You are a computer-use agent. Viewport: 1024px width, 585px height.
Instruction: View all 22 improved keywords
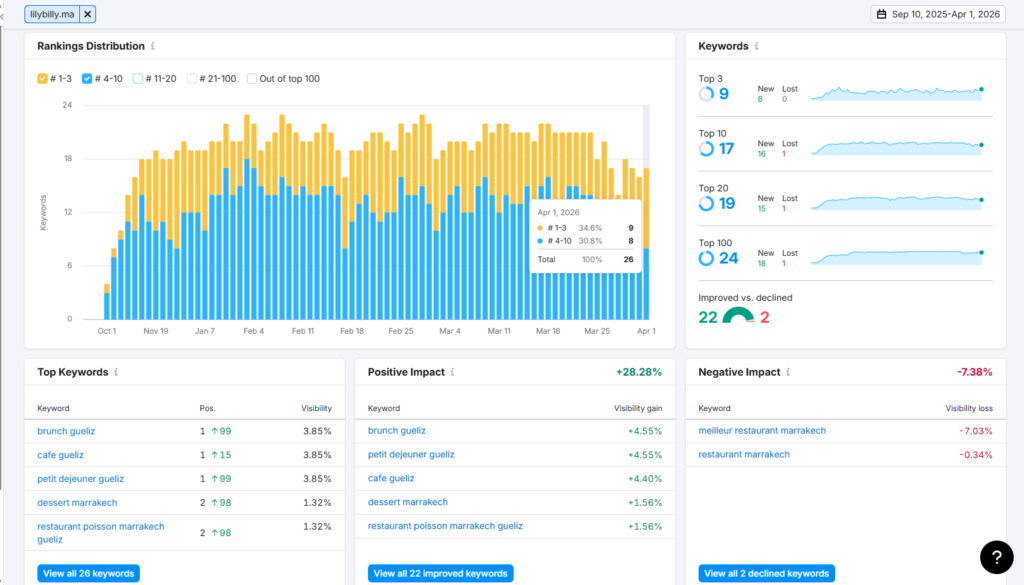(440, 573)
